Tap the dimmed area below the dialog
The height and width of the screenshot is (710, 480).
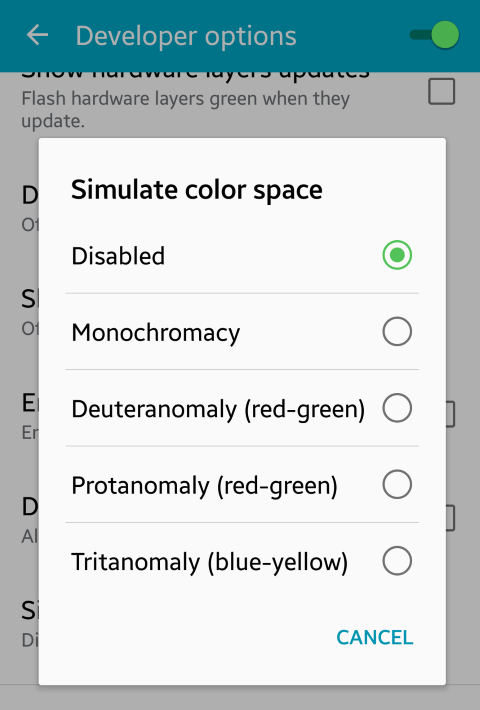pyautogui.click(x=240, y=698)
